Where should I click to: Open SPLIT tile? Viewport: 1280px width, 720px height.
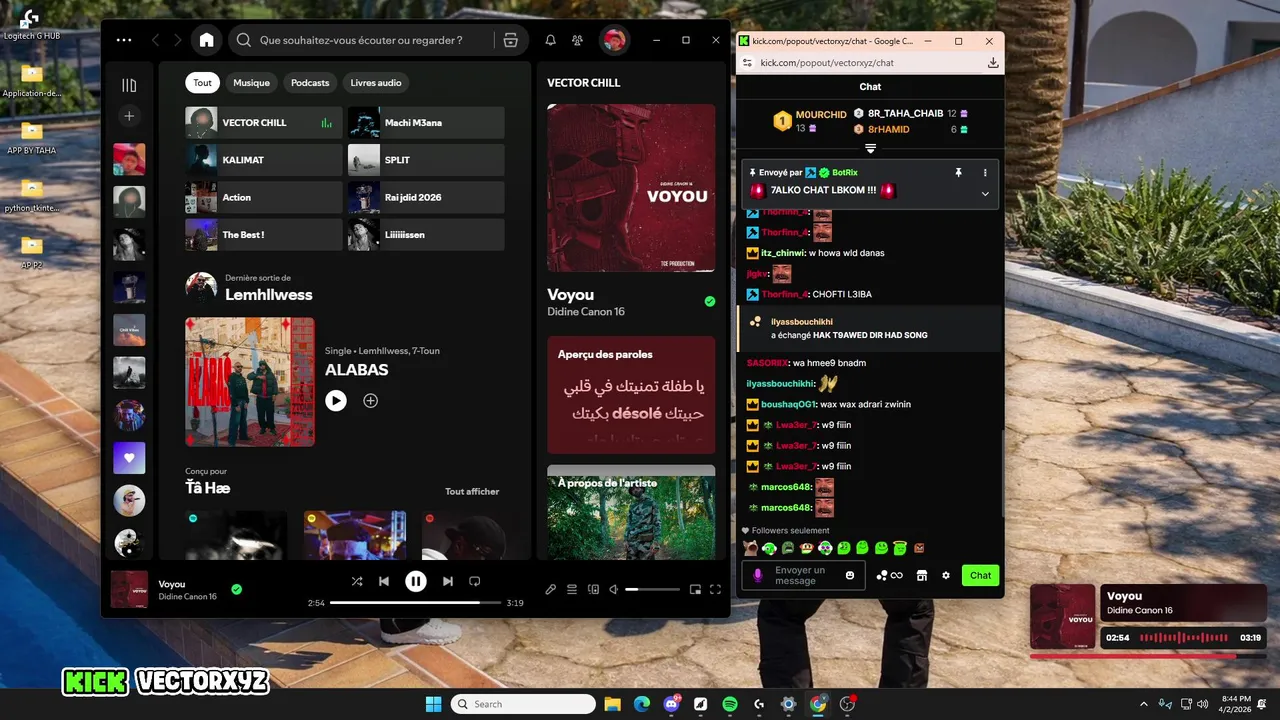coord(426,160)
